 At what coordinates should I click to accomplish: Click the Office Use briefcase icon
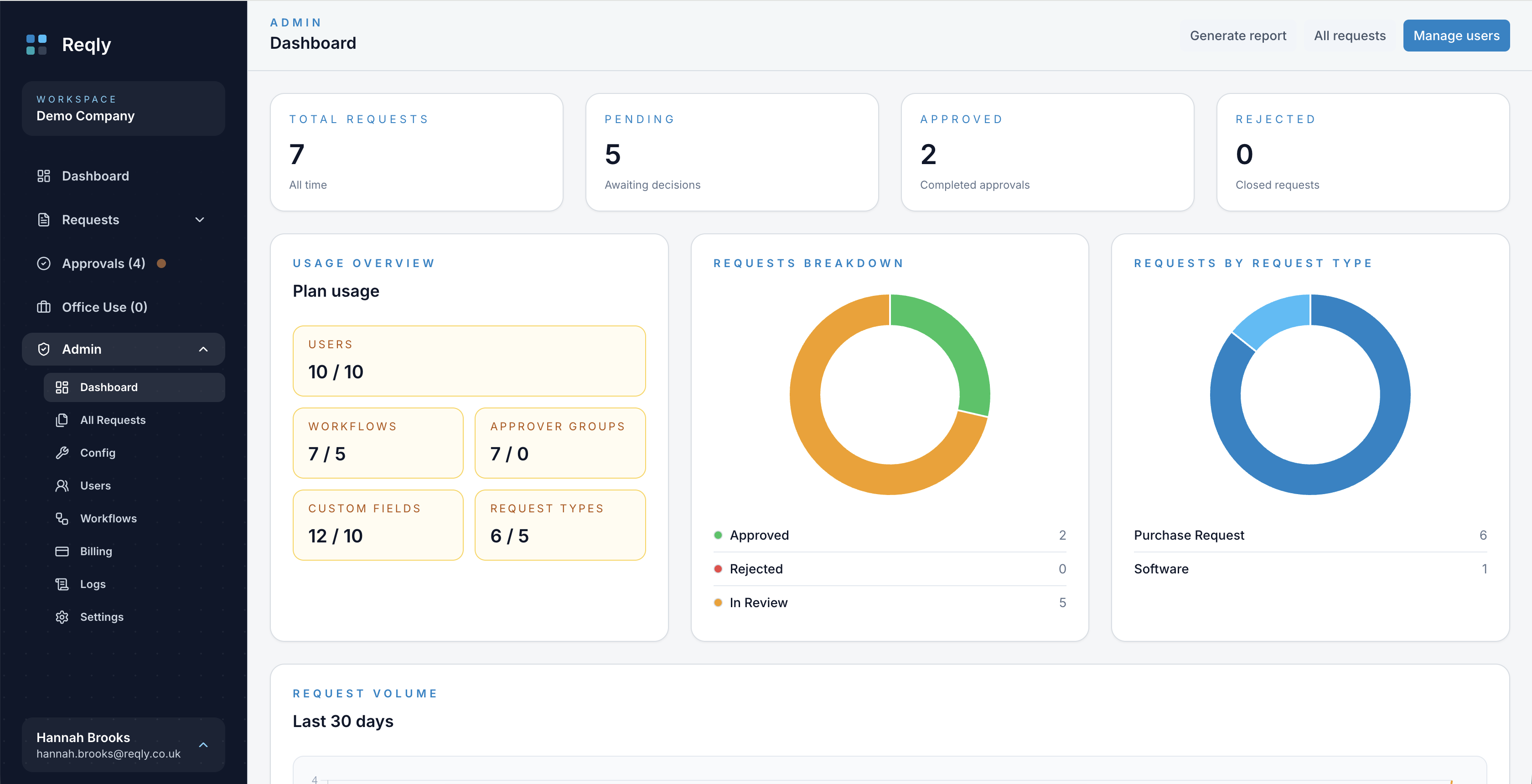[43, 307]
